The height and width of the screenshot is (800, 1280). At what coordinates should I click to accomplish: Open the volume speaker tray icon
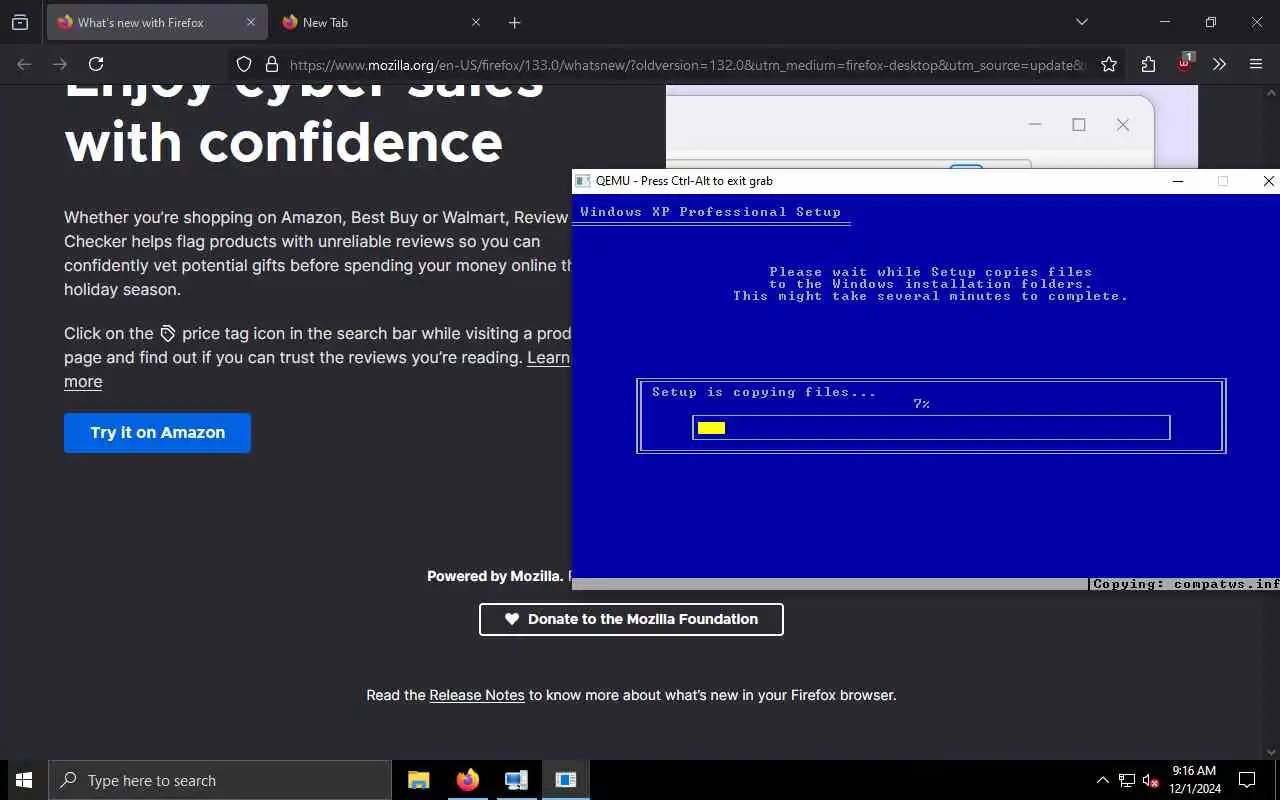click(x=1151, y=780)
